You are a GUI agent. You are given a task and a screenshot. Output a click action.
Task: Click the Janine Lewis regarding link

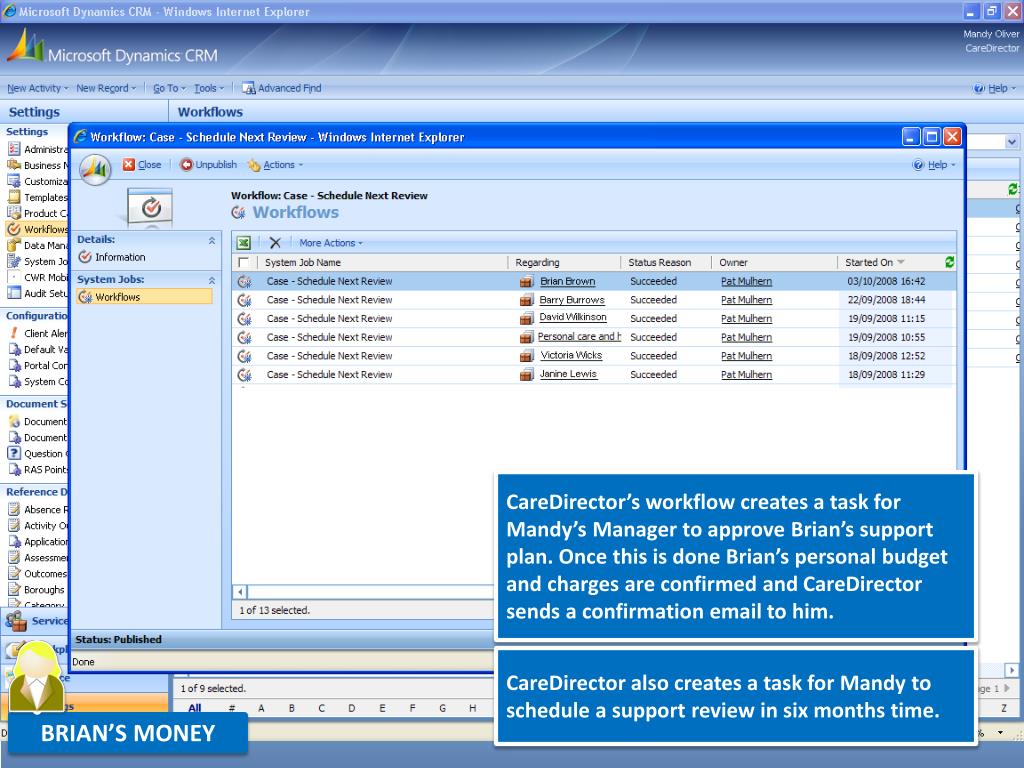[x=568, y=374]
